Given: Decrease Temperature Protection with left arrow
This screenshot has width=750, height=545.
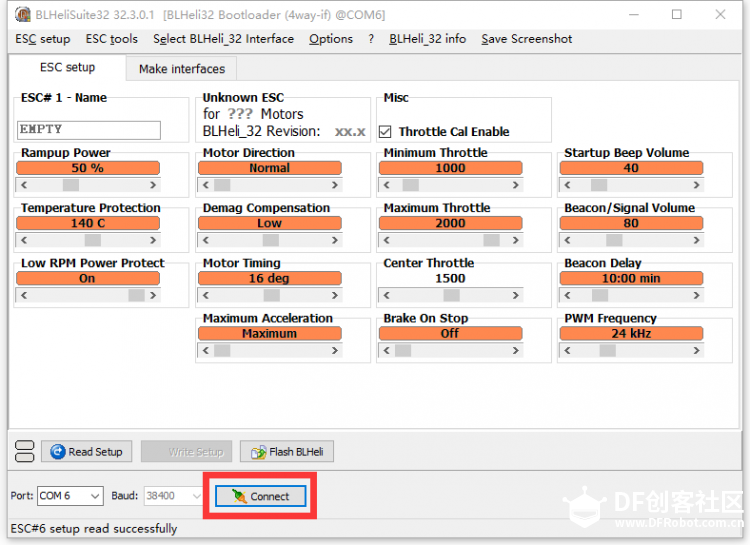Looking at the screenshot, I should coord(24,240).
